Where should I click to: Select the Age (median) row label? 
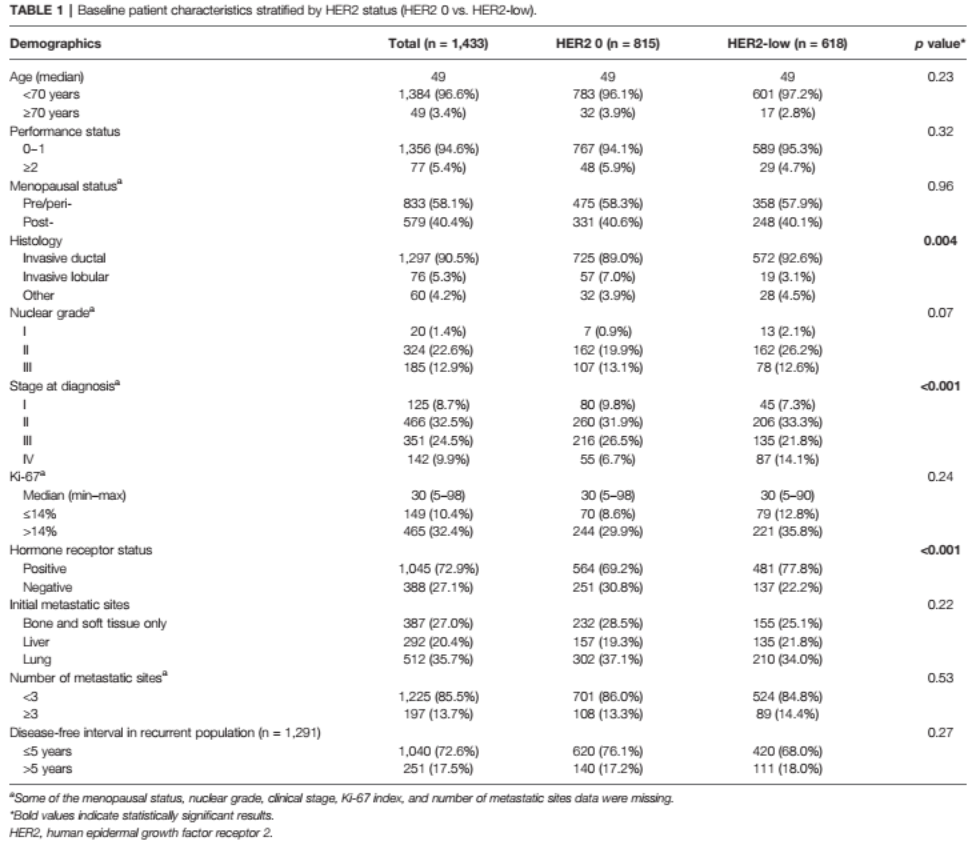[x=47, y=77]
